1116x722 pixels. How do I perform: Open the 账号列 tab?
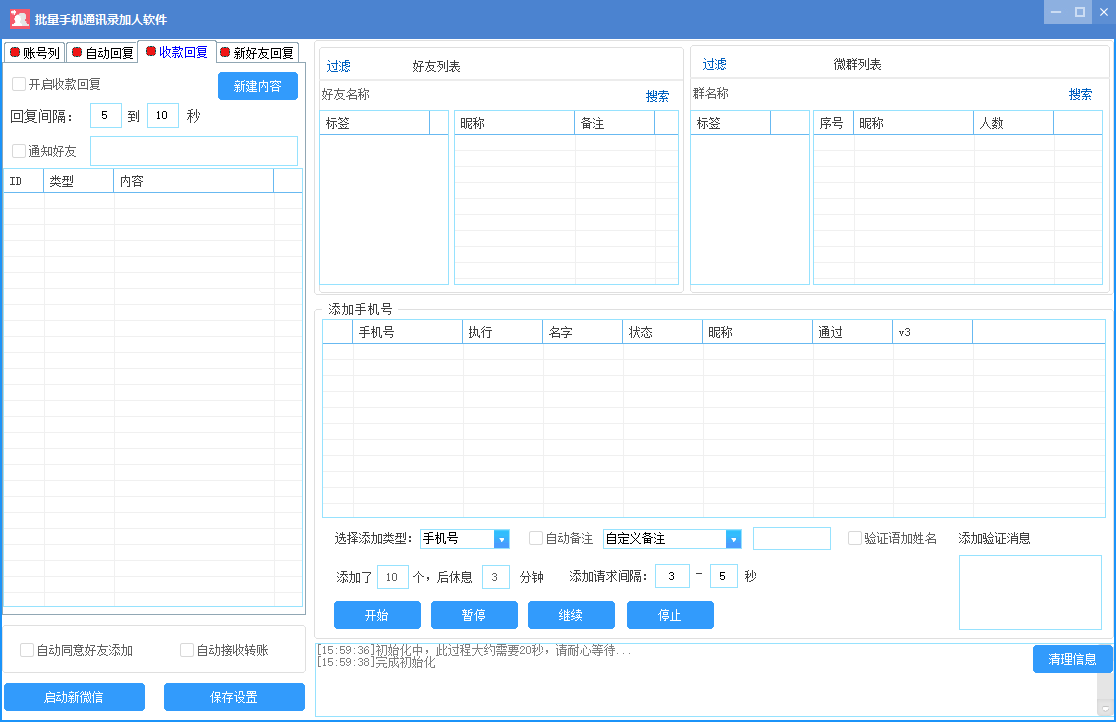[x=34, y=53]
